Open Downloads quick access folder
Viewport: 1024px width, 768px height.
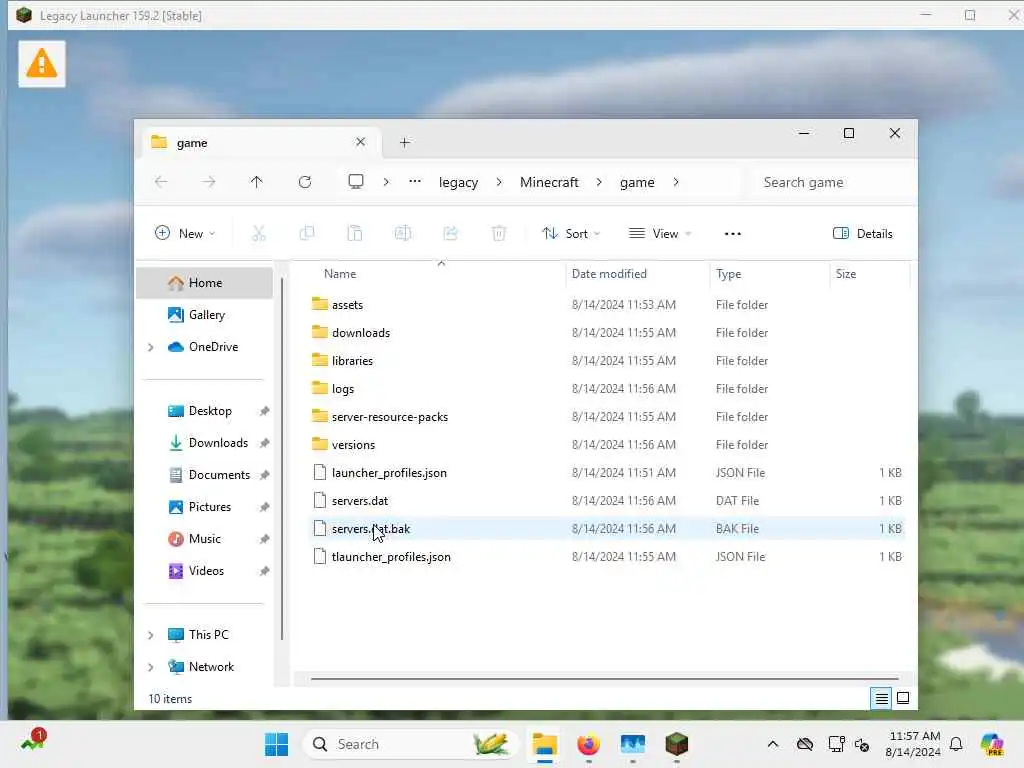pyautogui.click(x=205, y=443)
